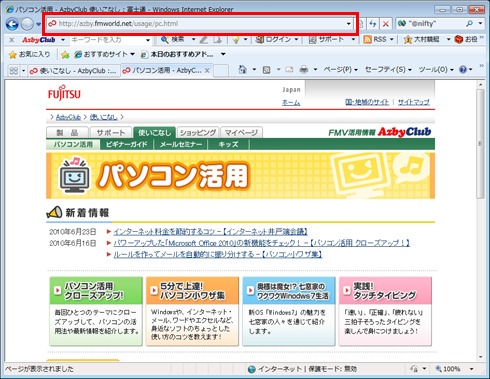Click the vertical scrollbar thumb

point(480,143)
